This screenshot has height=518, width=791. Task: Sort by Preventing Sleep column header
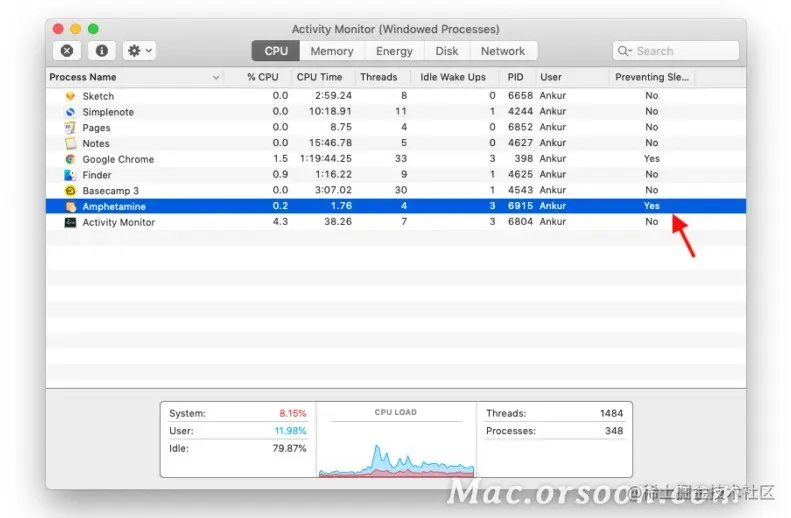(x=652, y=77)
